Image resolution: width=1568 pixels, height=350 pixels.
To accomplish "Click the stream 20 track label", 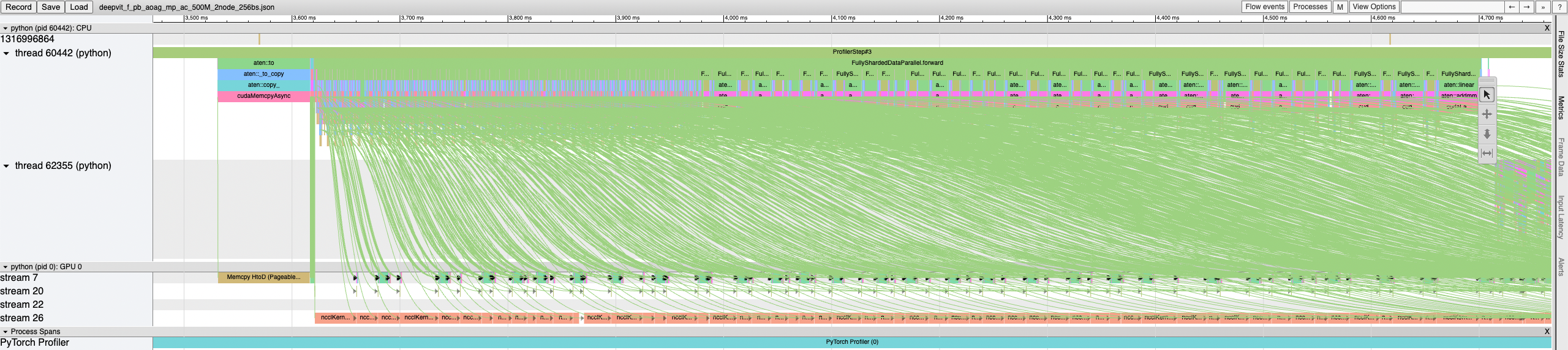I will pos(22,291).
